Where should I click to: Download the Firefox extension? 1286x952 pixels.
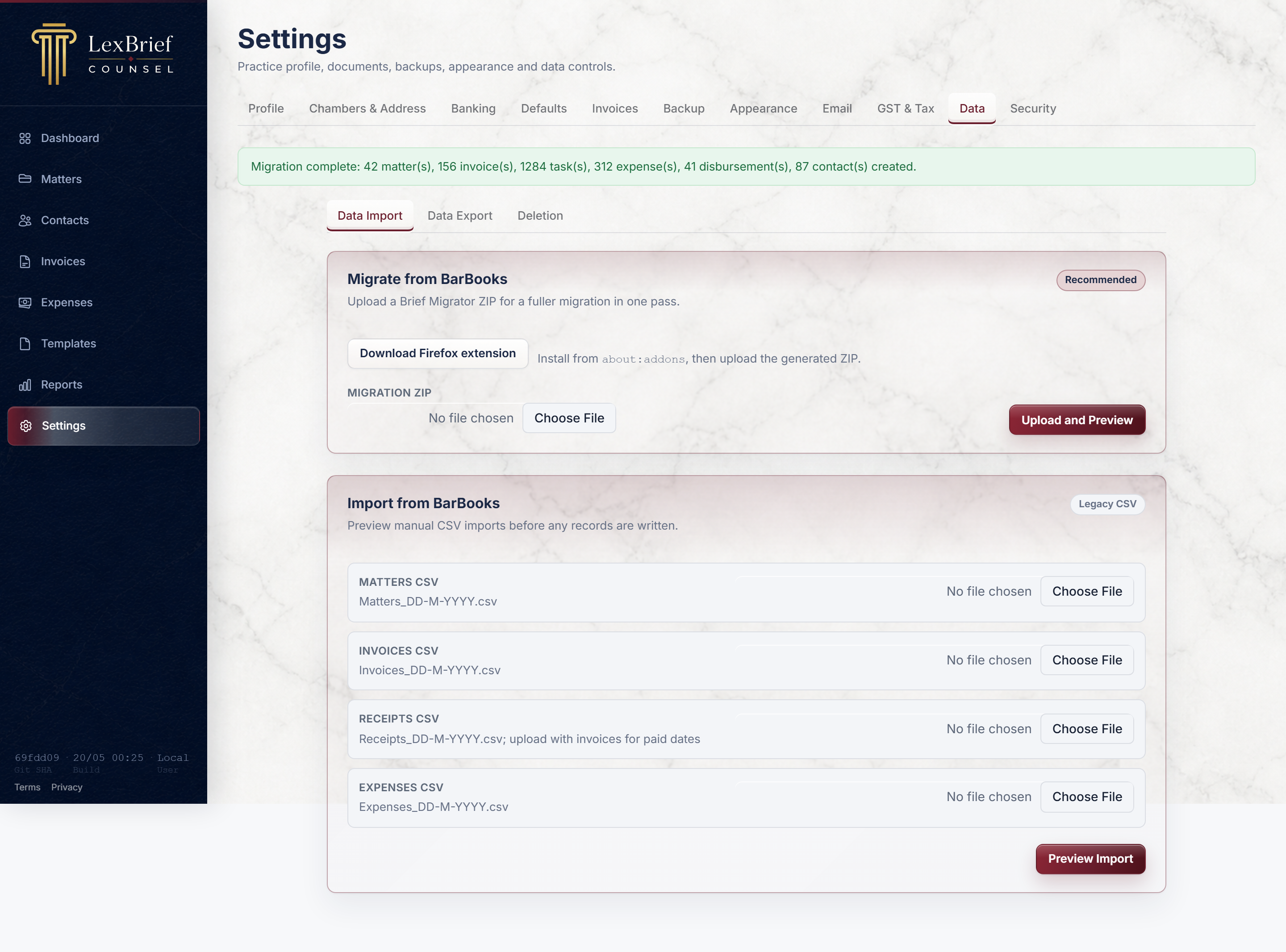coord(438,353)
